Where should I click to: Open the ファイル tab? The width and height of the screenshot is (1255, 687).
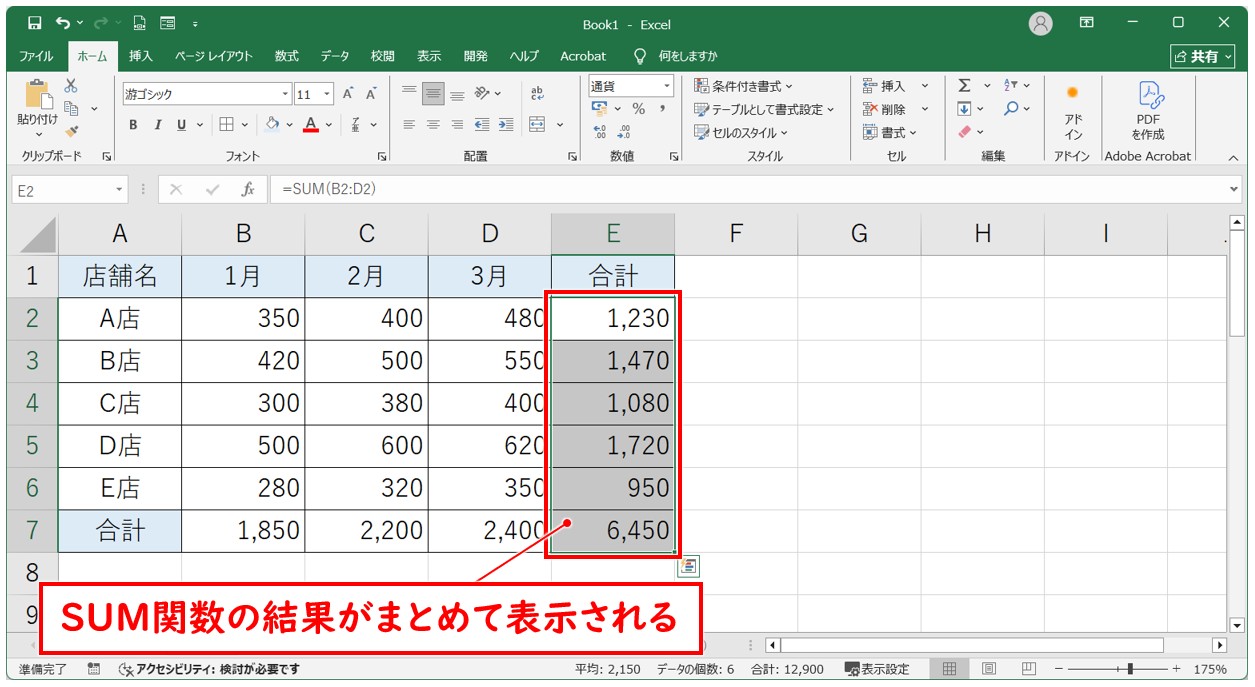(37, 56)
